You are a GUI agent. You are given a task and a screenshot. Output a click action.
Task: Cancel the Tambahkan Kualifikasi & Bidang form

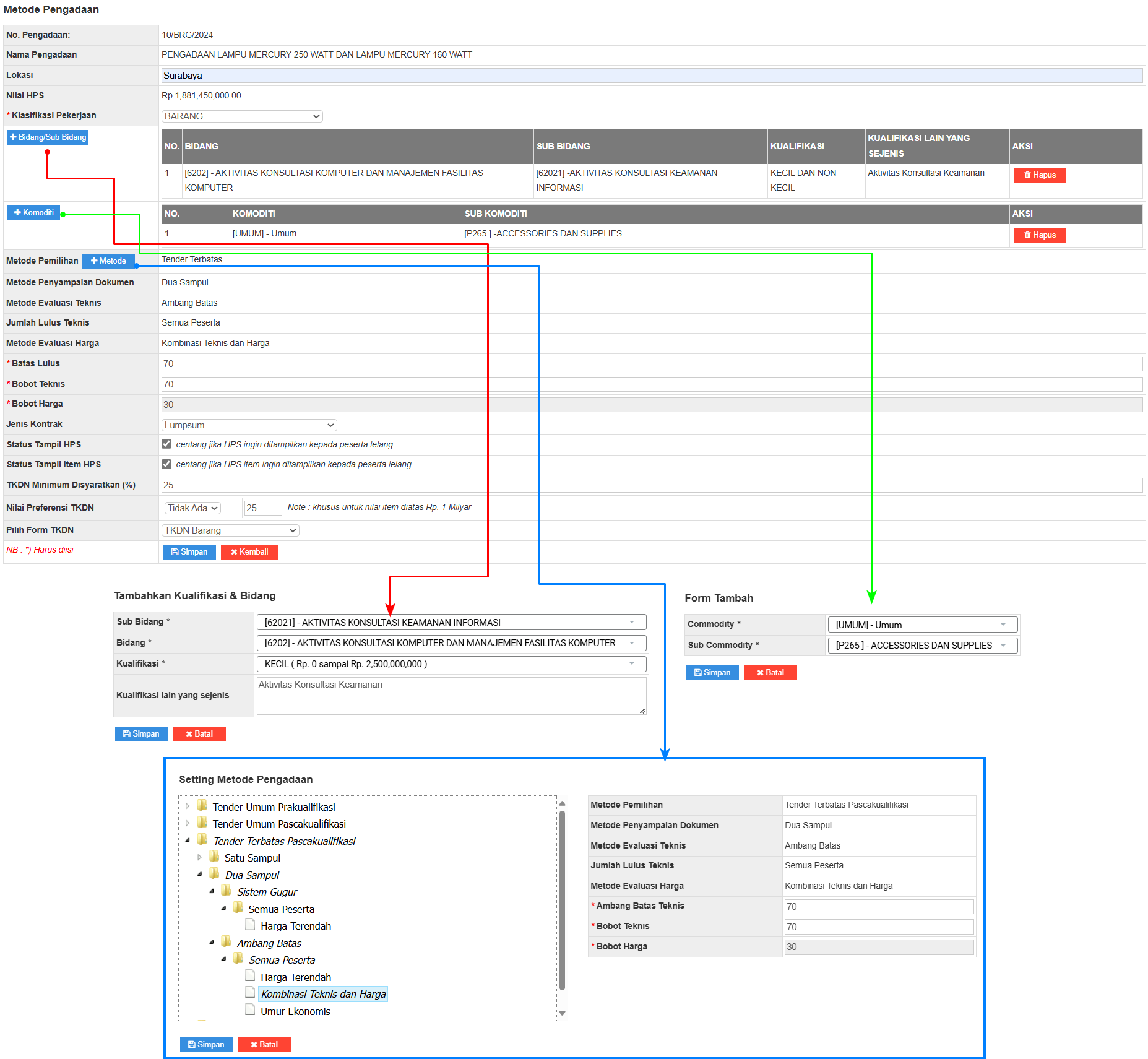click(199, 734)
